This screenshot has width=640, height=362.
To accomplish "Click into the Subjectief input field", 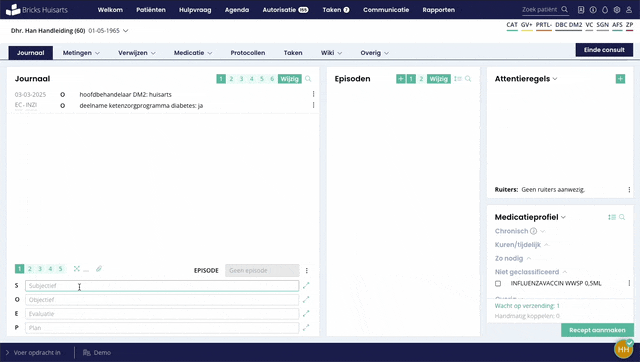I will (x=162, y=286).
